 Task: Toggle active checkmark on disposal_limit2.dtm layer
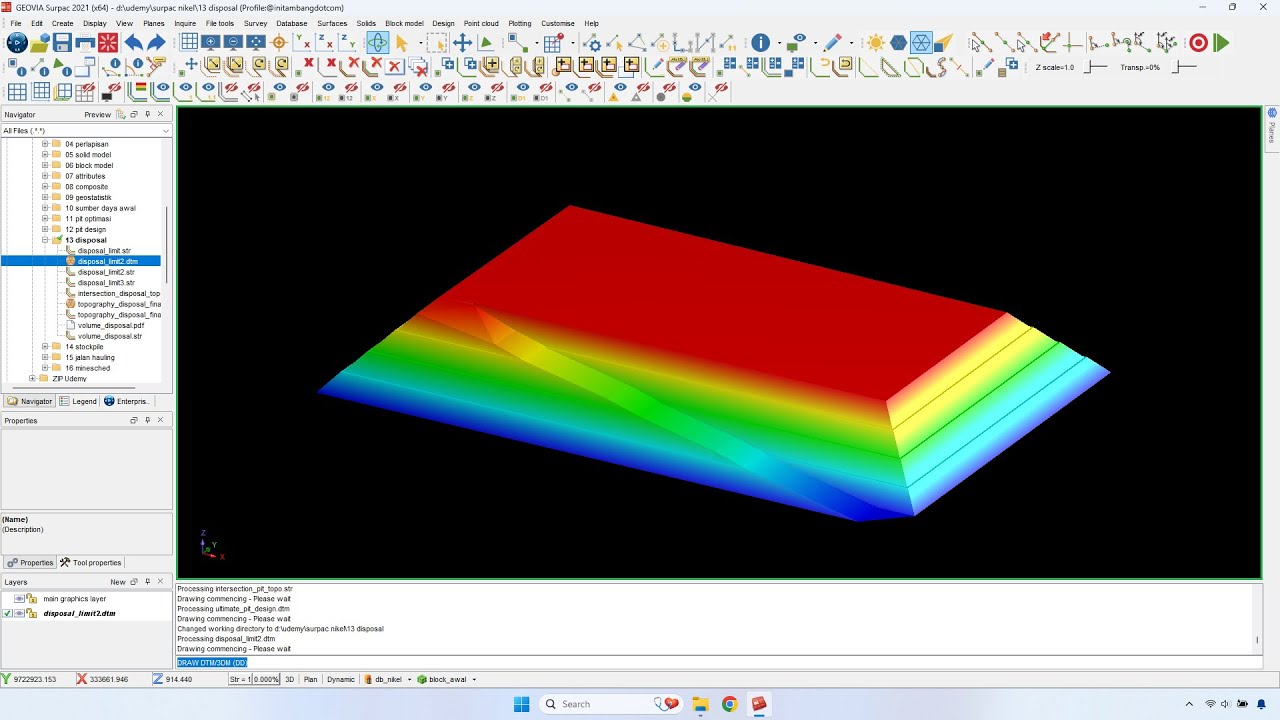click(7, 613)
